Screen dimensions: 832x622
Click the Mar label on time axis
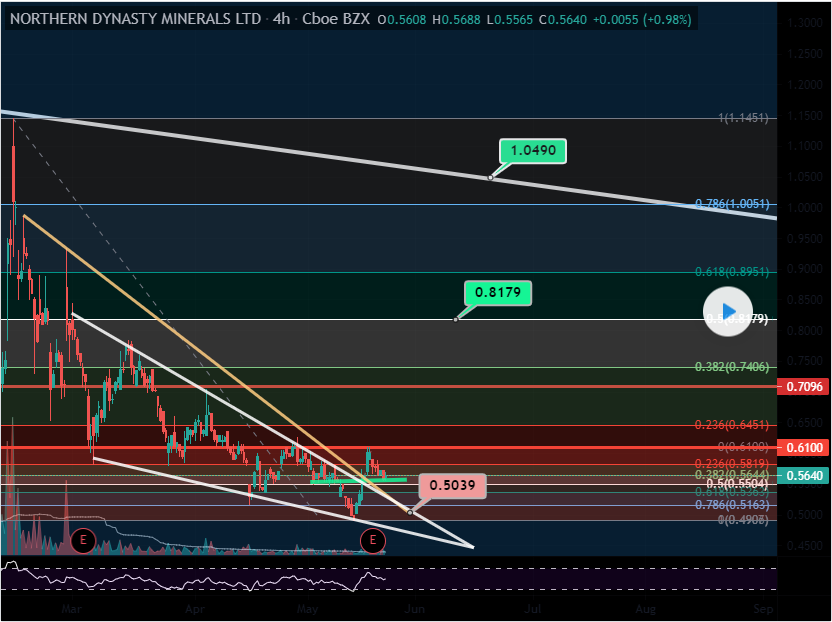(x=72, y=609)
